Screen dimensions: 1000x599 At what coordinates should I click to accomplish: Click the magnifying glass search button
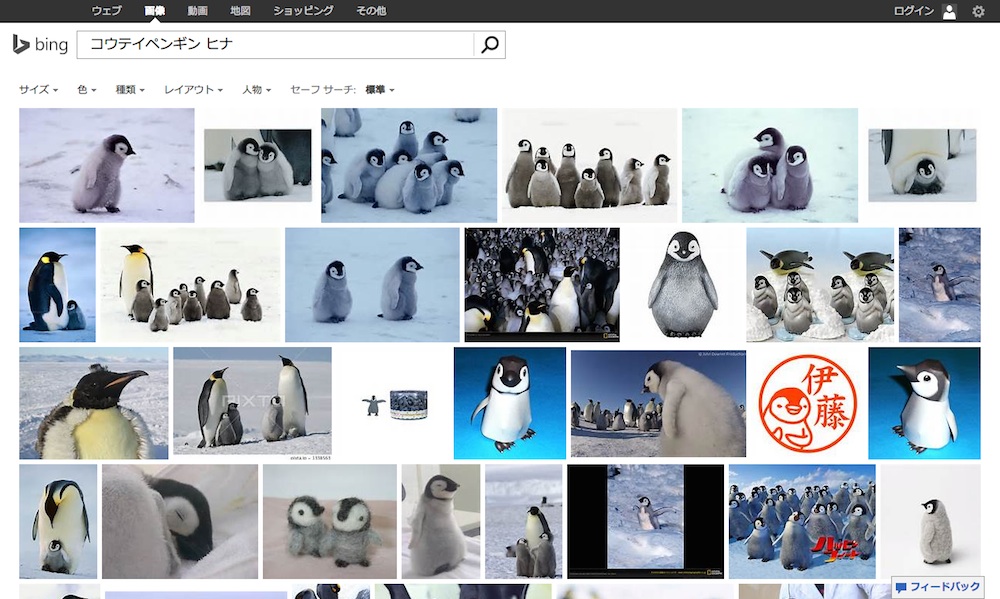coord(489,45)
